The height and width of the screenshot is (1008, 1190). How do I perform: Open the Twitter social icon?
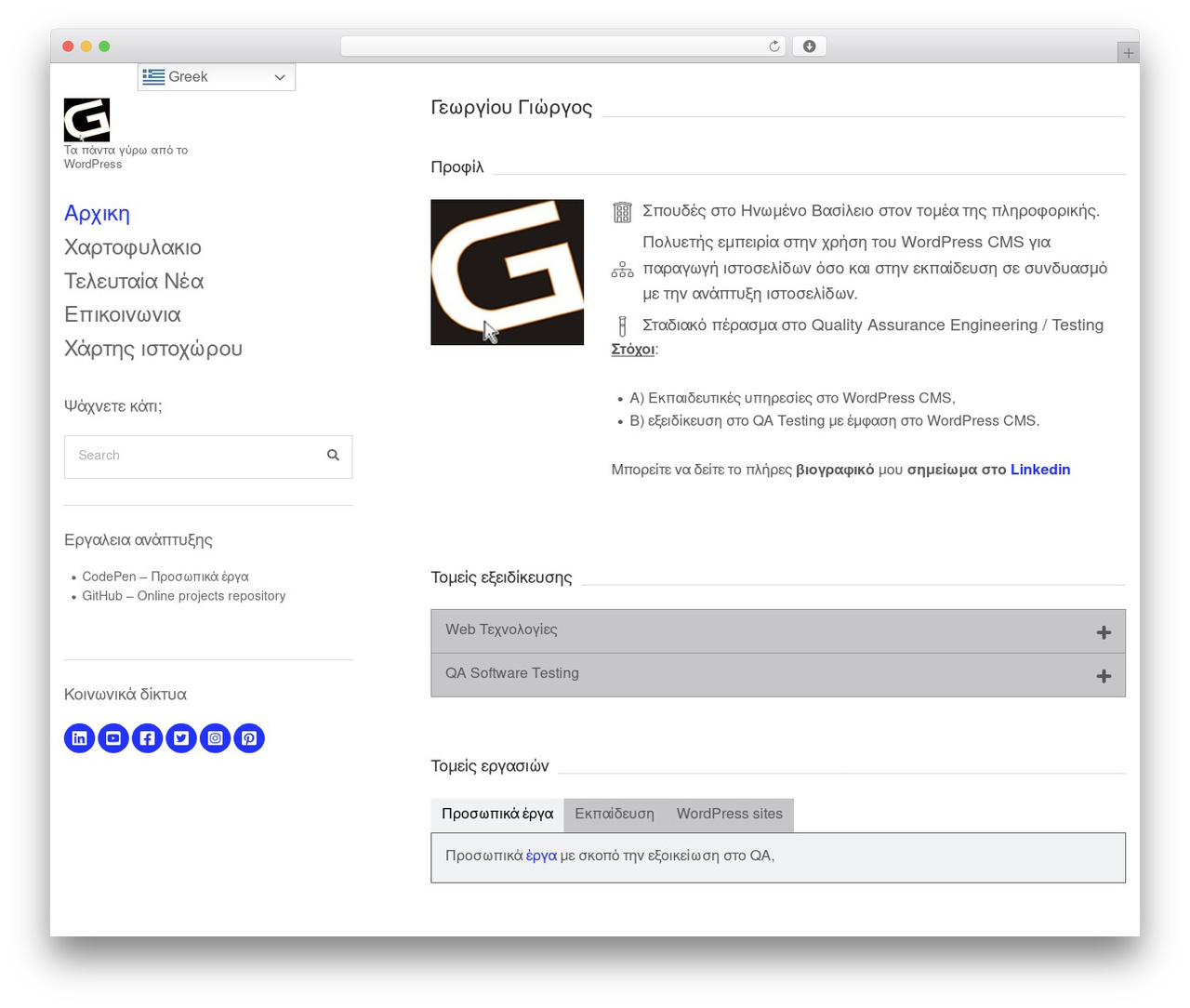coord(181,738)
